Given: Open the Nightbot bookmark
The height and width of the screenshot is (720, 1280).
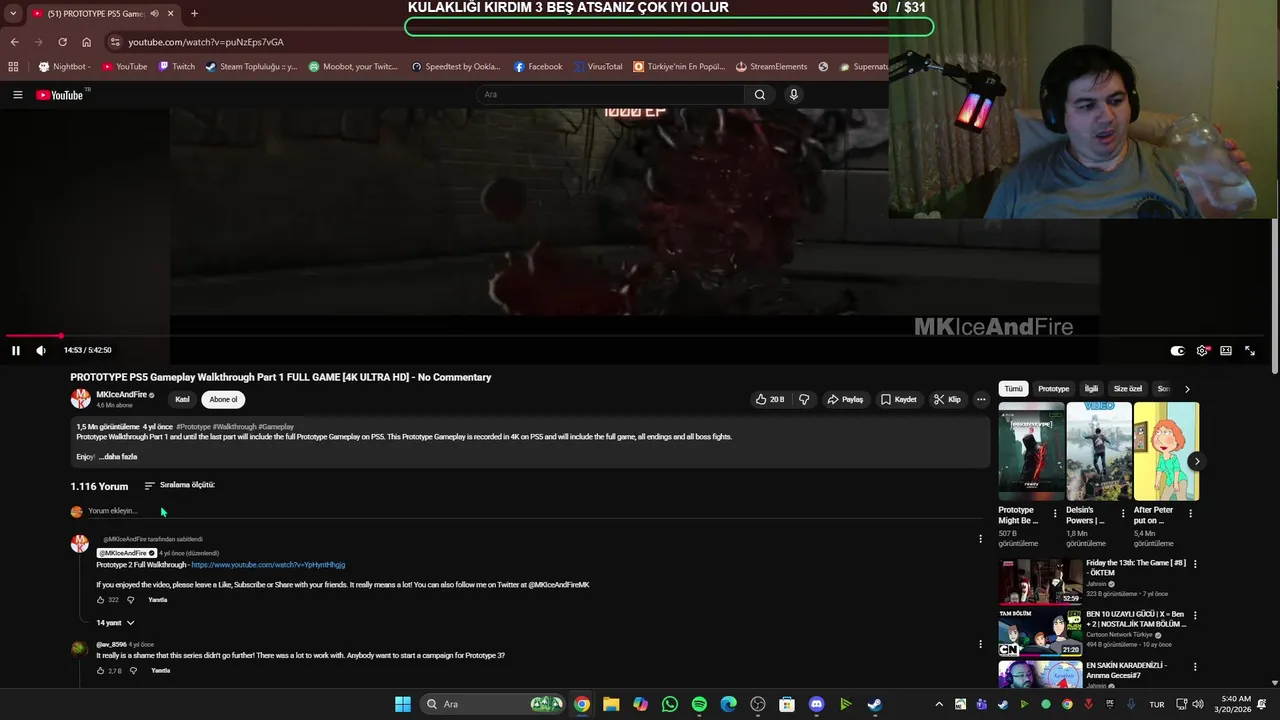Looking at the screenshot, I should (65, 67).
